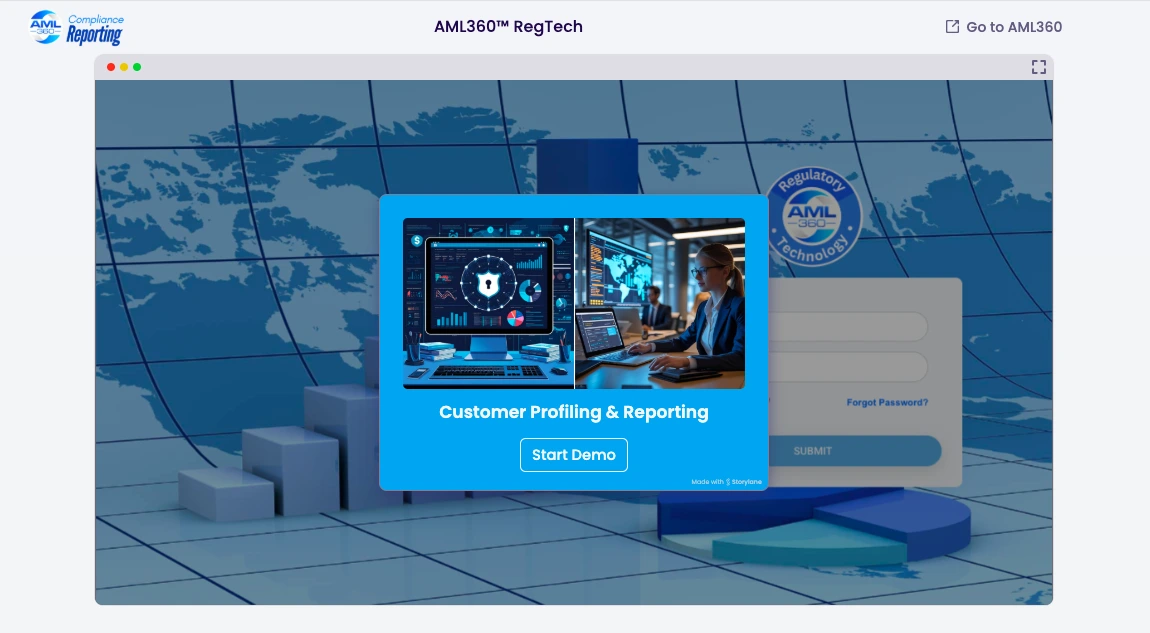Click the woman at laptop demo image

pyautogui.click(x=660, y=303)
